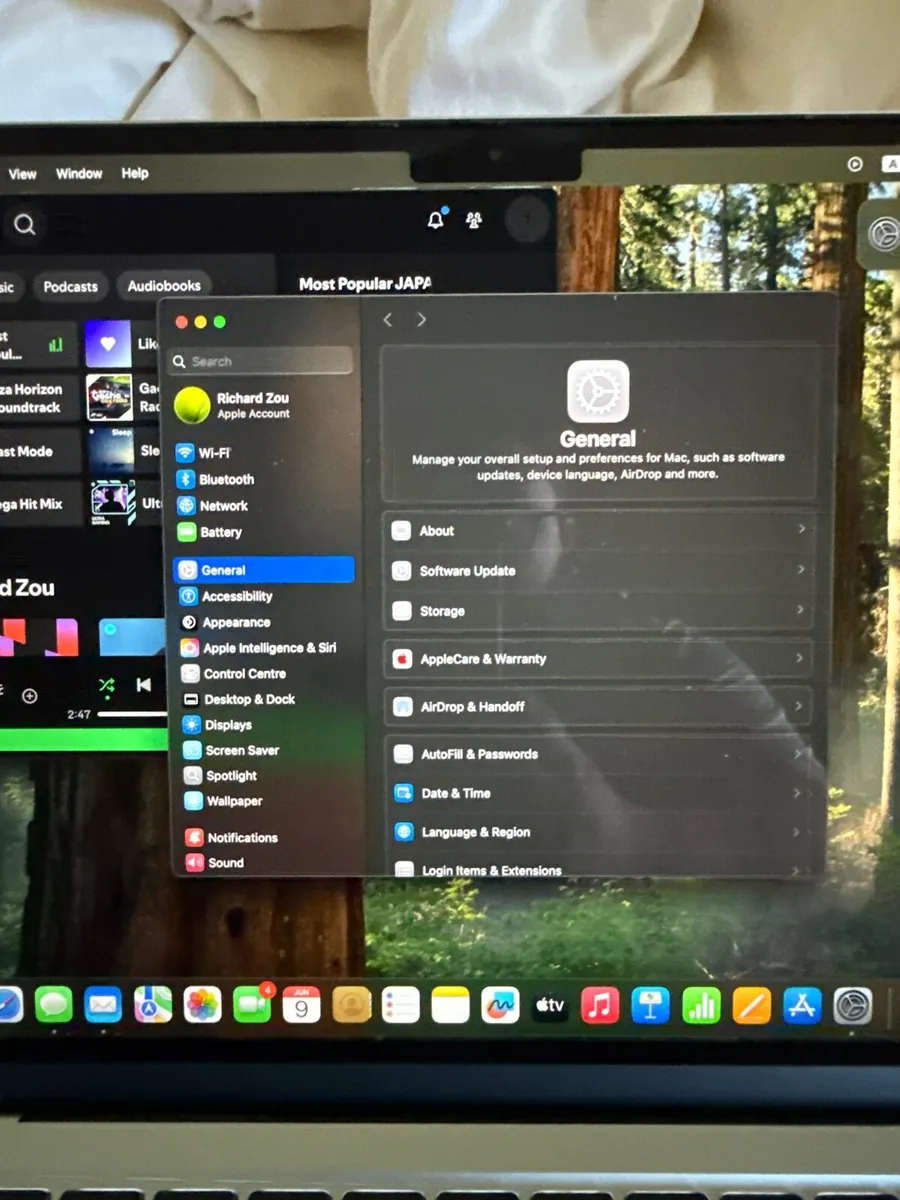Open Apple Intelligence & Siri settings

click(x=258, y=648)
